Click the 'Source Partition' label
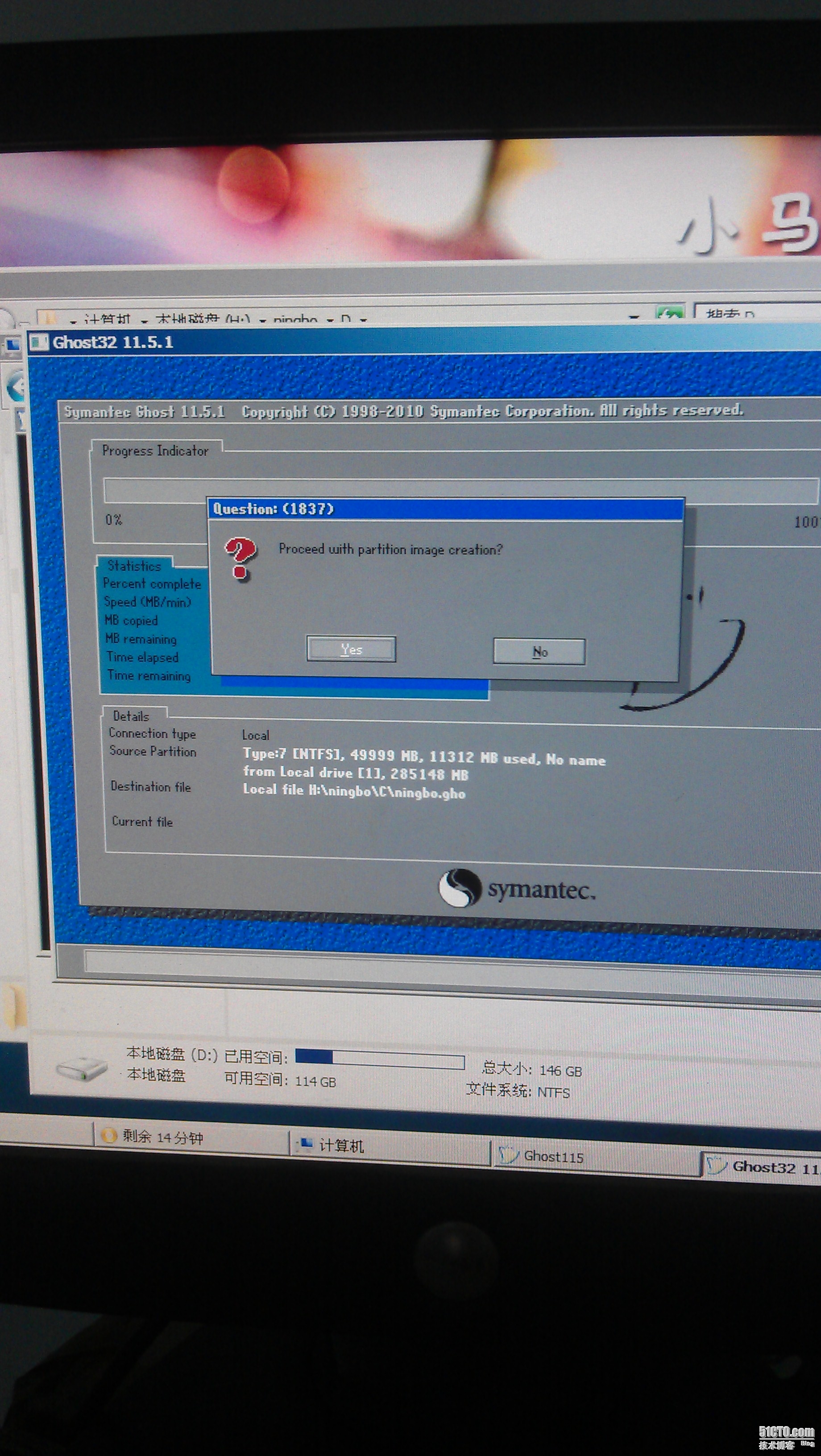 (x=153, y=751)
